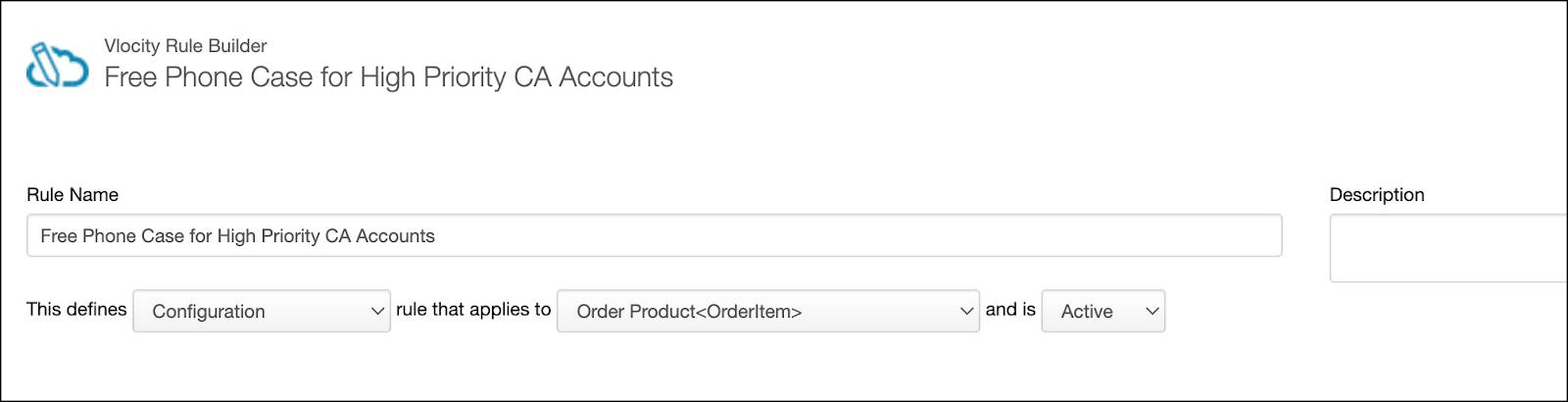Click the 'Order Product<OrderItem>' text in dropdown
1568x402 pixels.
689,312
